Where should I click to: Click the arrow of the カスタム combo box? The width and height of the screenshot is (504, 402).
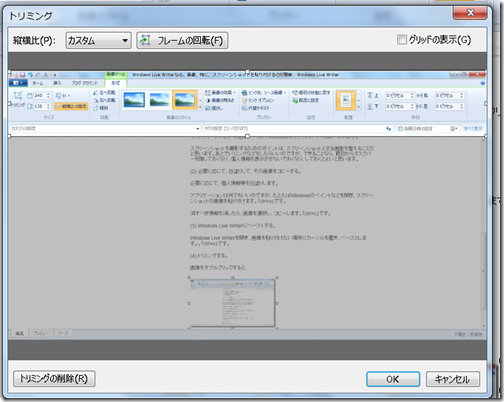pos(125,41)
